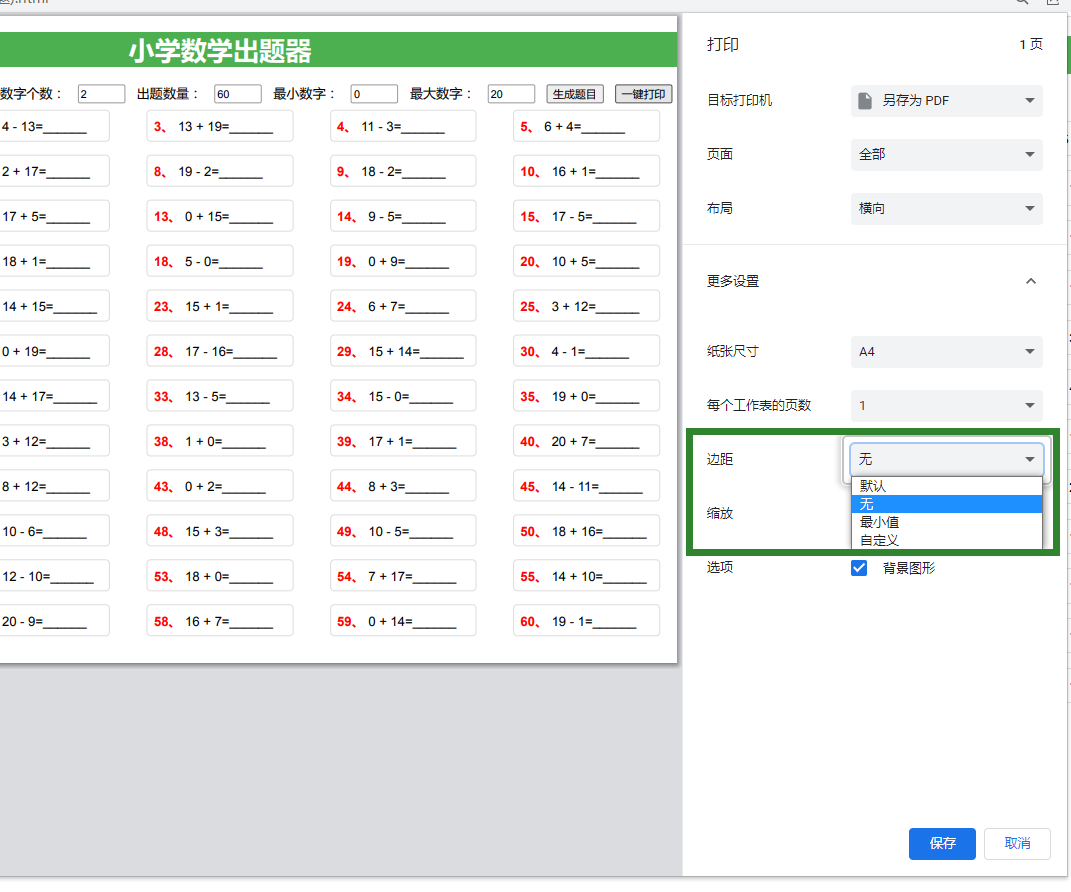Click the 数字个数 input field
Screen dimensions: 1071x892
(x=101, y=94)
